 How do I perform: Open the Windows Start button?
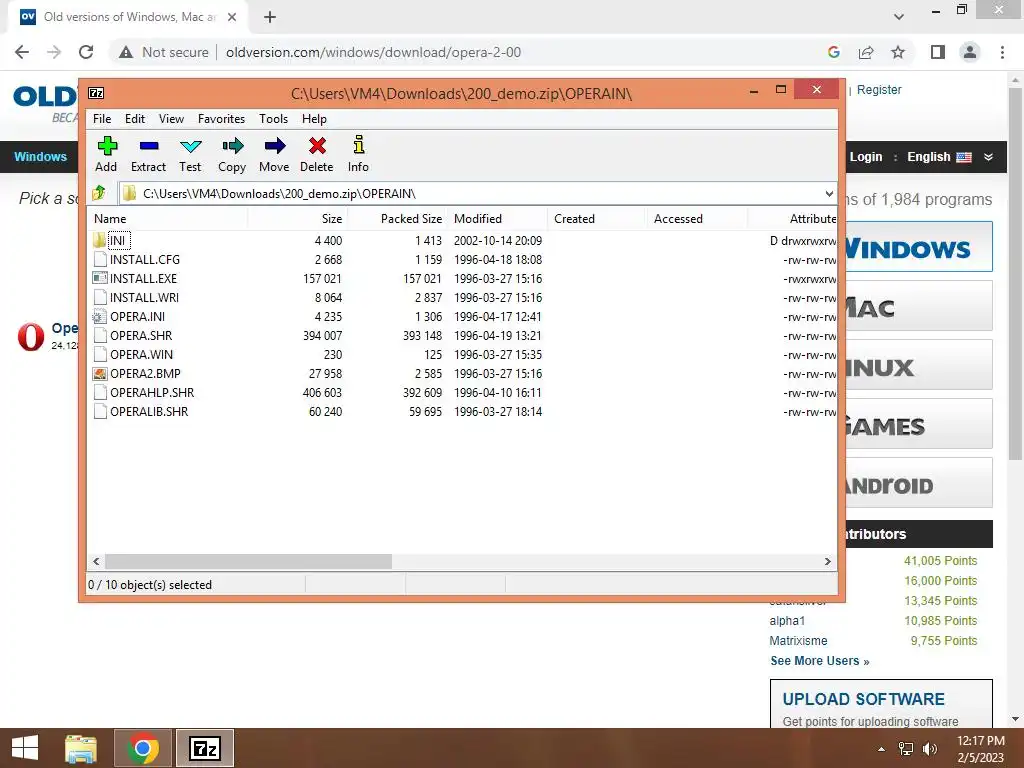25,748
